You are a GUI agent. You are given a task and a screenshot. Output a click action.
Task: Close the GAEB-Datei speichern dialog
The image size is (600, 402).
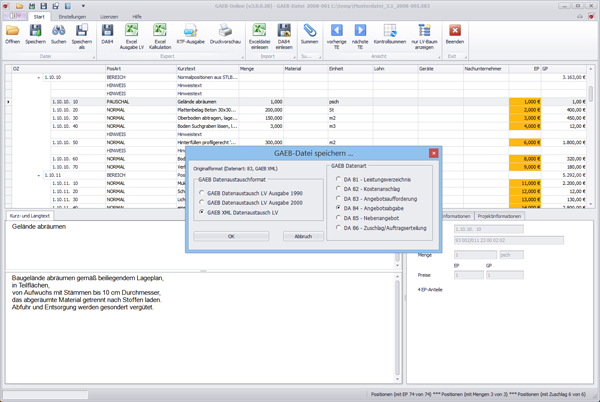(x=434, y=153)
